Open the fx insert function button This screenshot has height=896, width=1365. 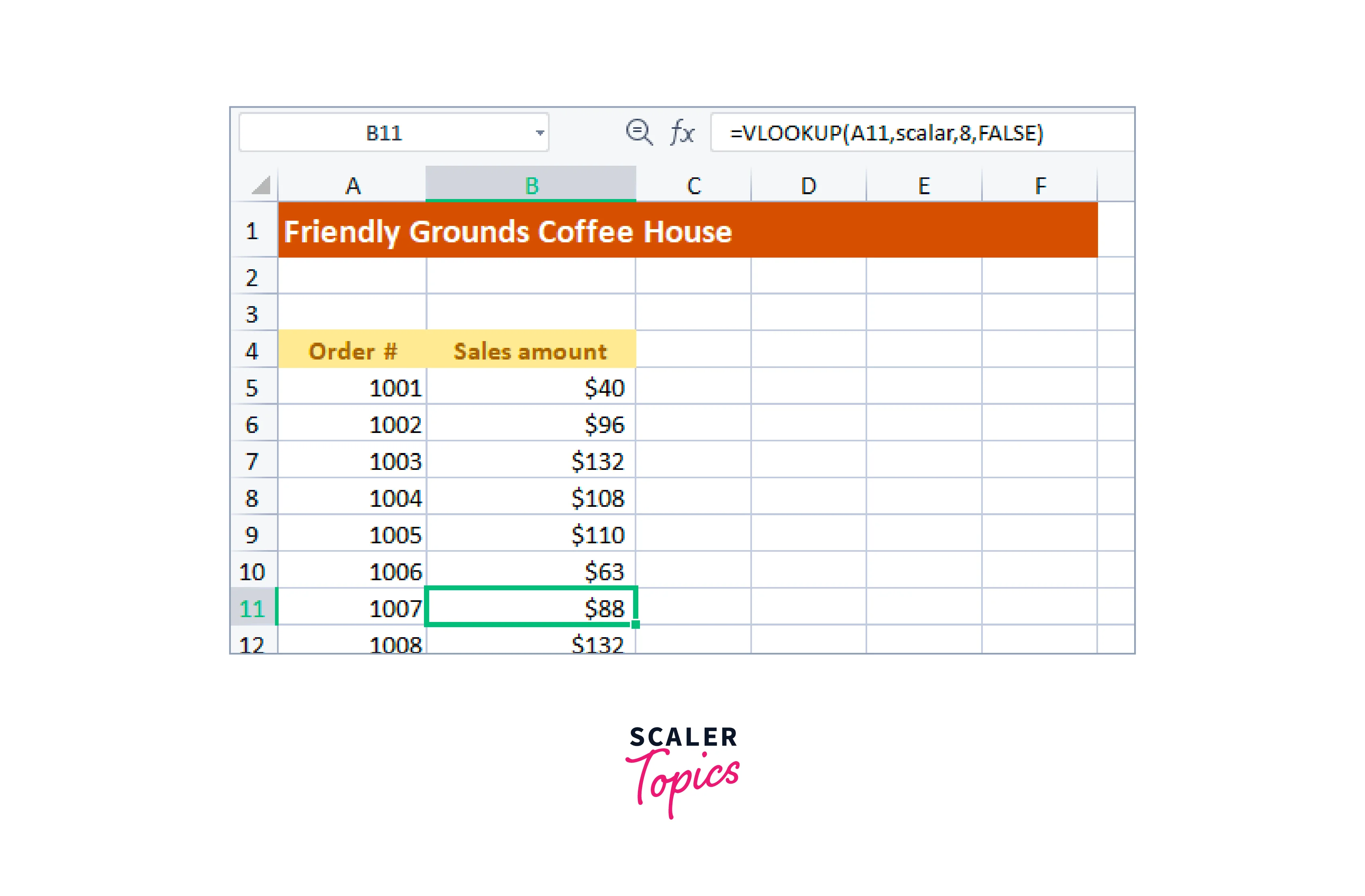click(x=682, y=132)
